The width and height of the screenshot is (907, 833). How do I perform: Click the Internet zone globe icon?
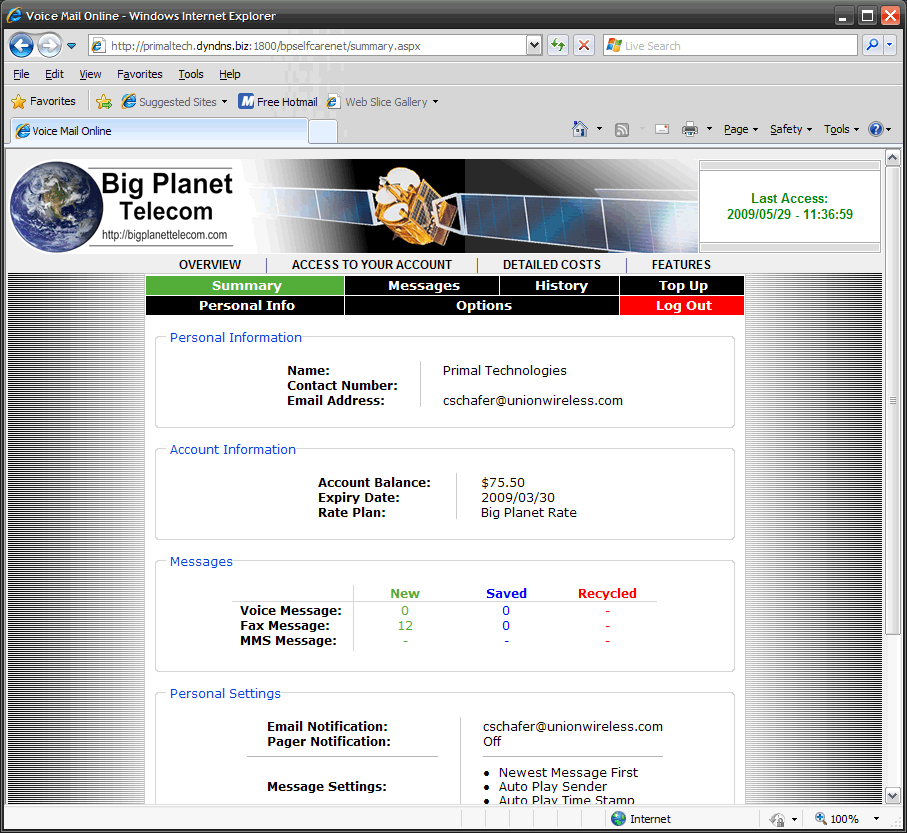pyautogui.click(x=618, y=819)
